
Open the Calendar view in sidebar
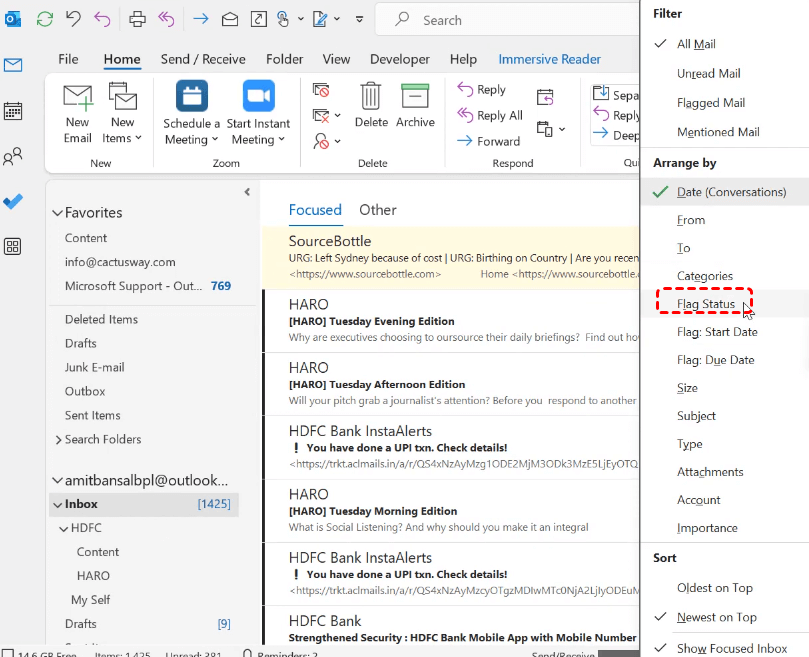13,111
